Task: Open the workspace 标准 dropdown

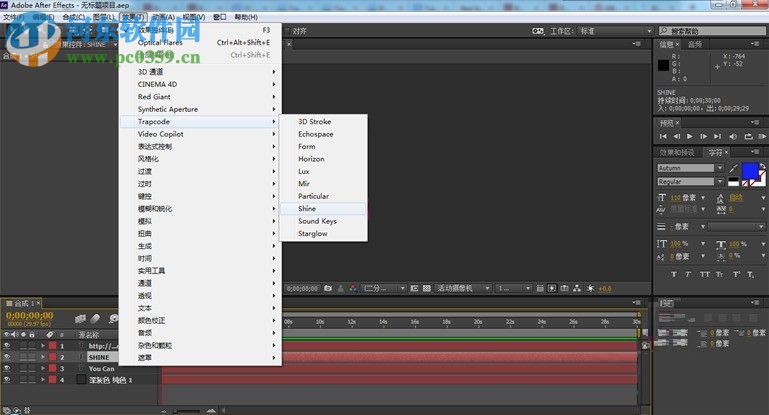Action: [615, 31]
